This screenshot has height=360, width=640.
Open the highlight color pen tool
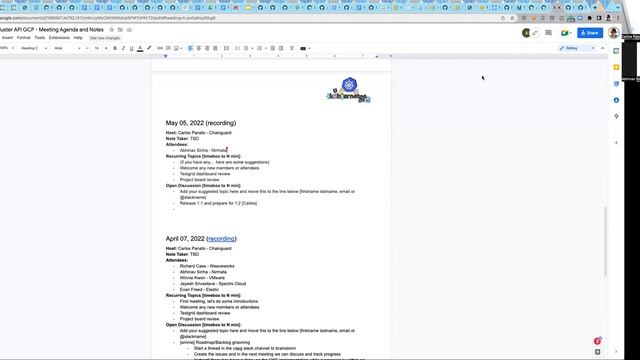click(x=149, y=48)
